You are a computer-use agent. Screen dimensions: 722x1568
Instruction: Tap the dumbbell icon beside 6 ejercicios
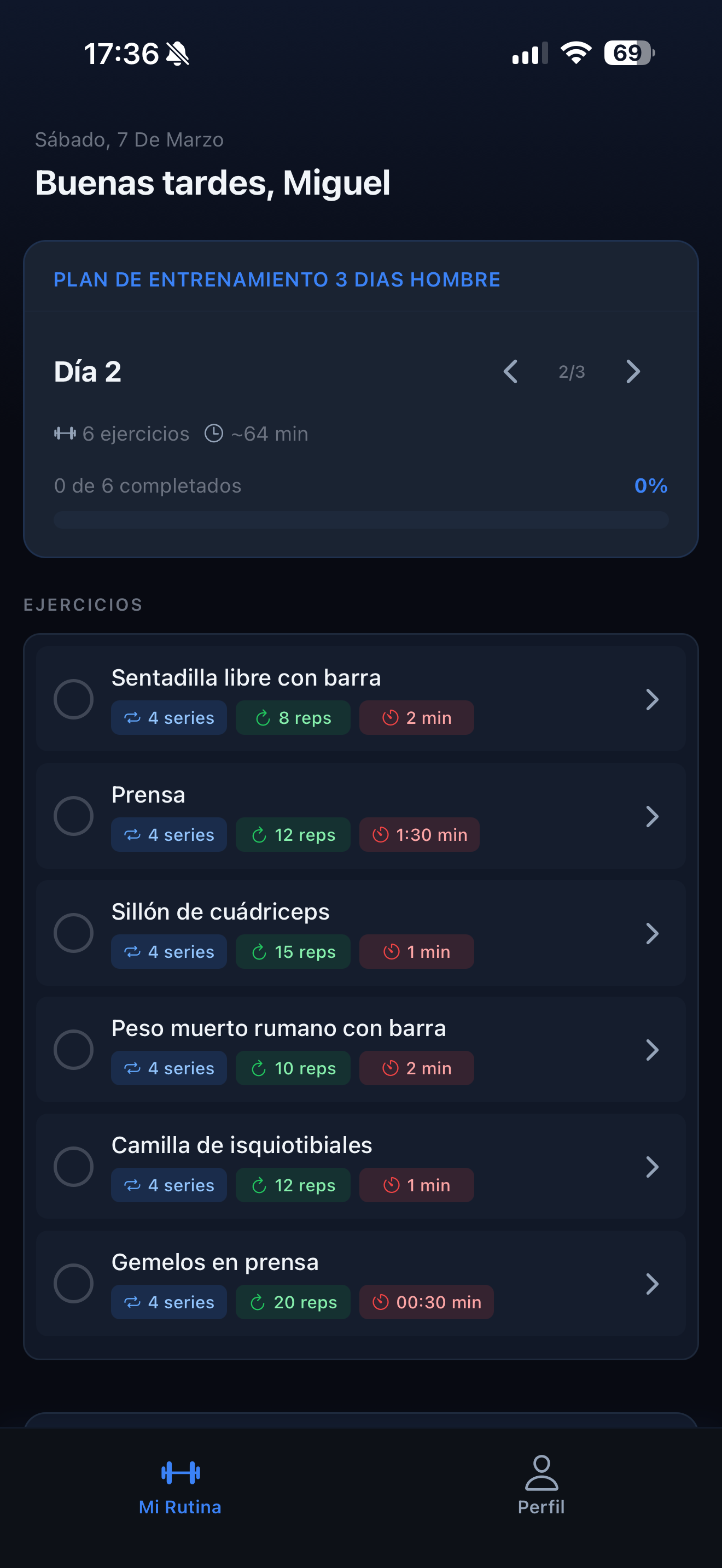click(x=65, y=434)
